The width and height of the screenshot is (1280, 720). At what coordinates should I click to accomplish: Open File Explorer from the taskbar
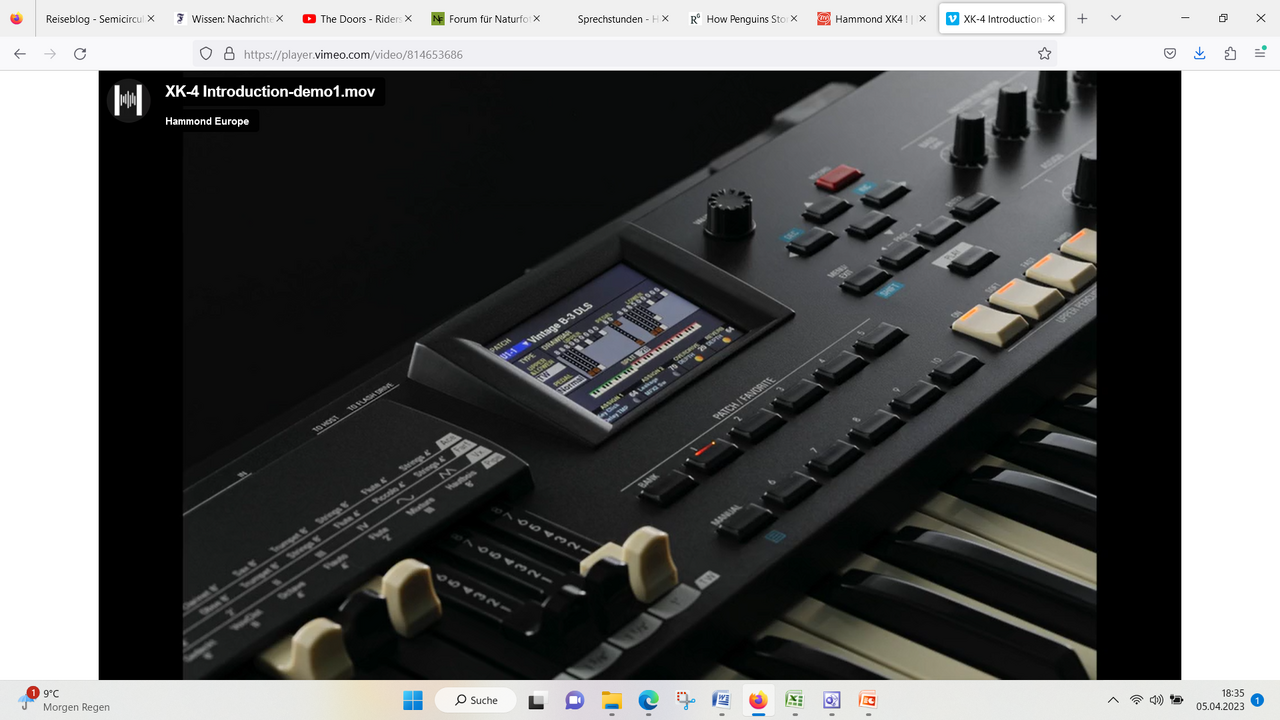tap(612, 700)
